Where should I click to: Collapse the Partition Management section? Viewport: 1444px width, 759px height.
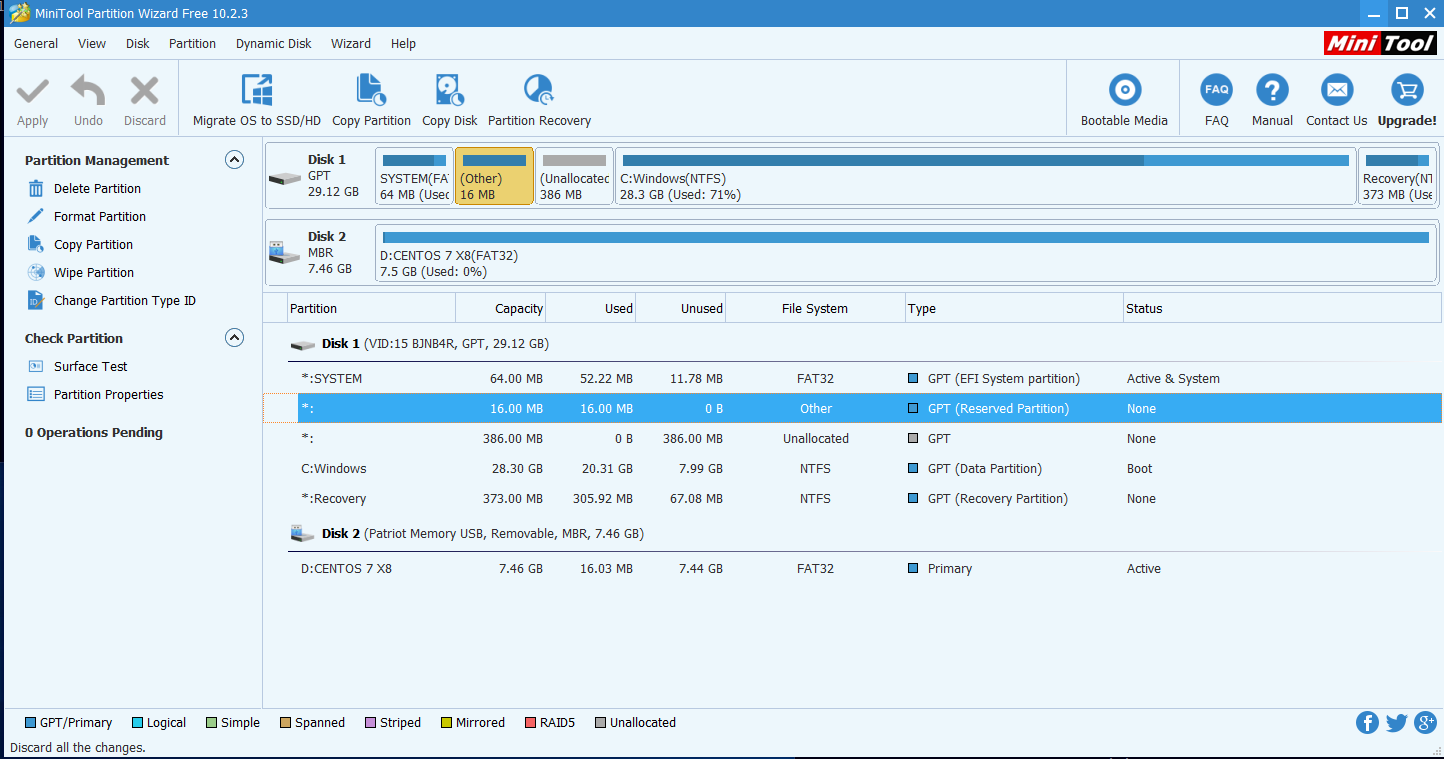click(x=234, y=159)
